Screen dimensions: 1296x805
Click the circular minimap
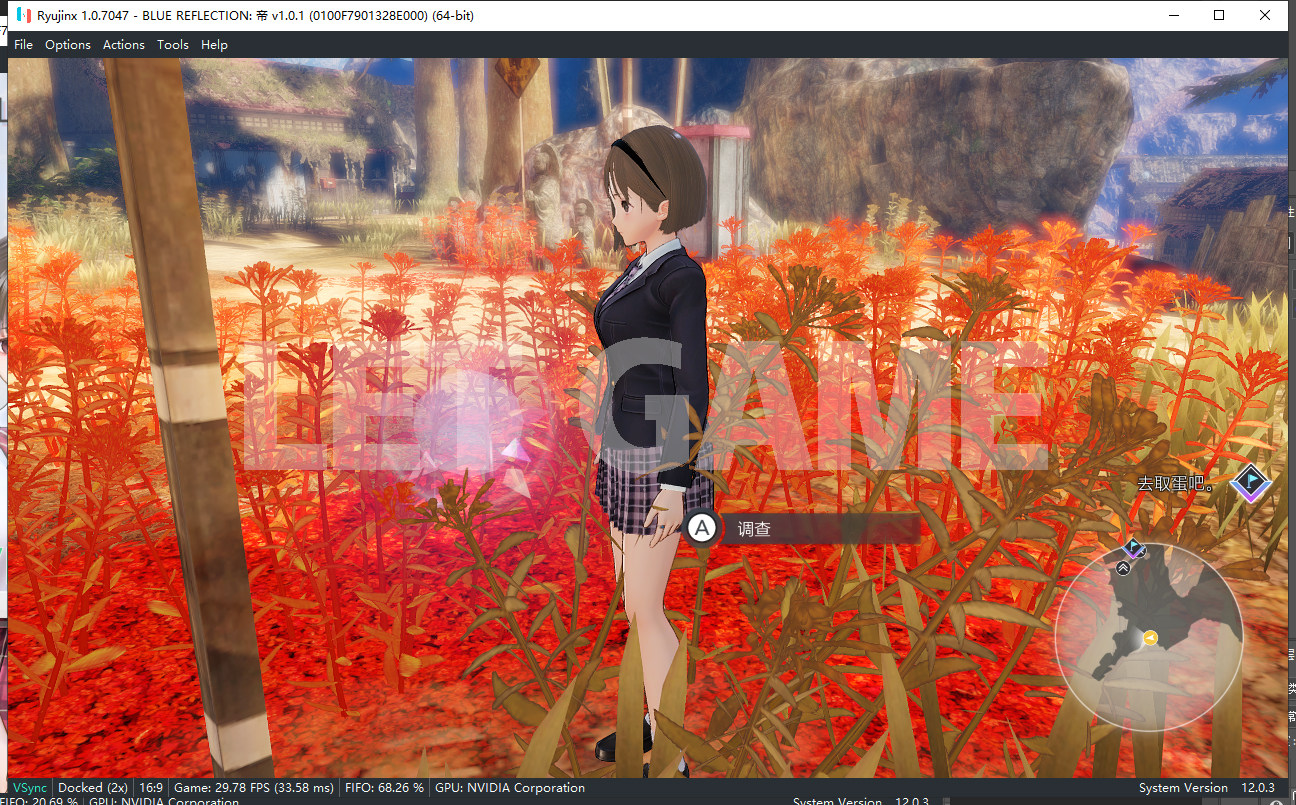point(1149,637)
